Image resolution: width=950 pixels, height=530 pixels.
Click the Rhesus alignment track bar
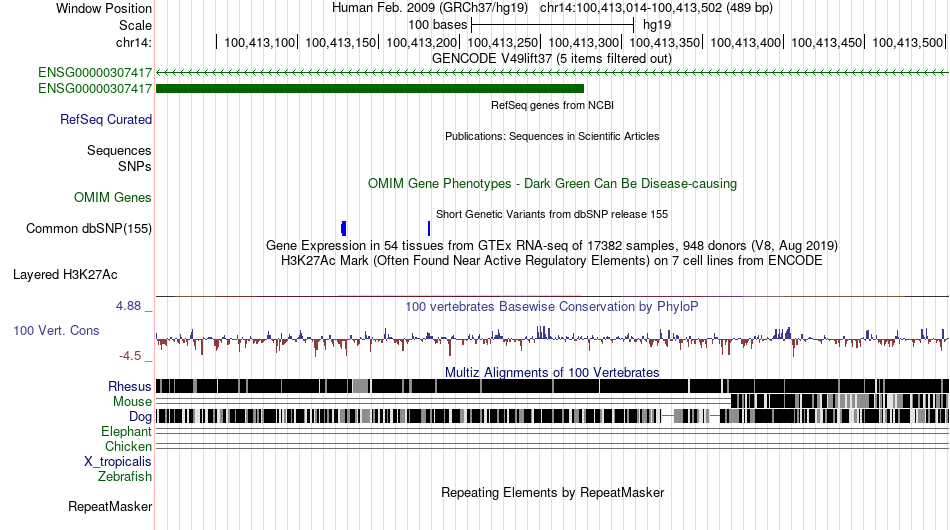552,386
